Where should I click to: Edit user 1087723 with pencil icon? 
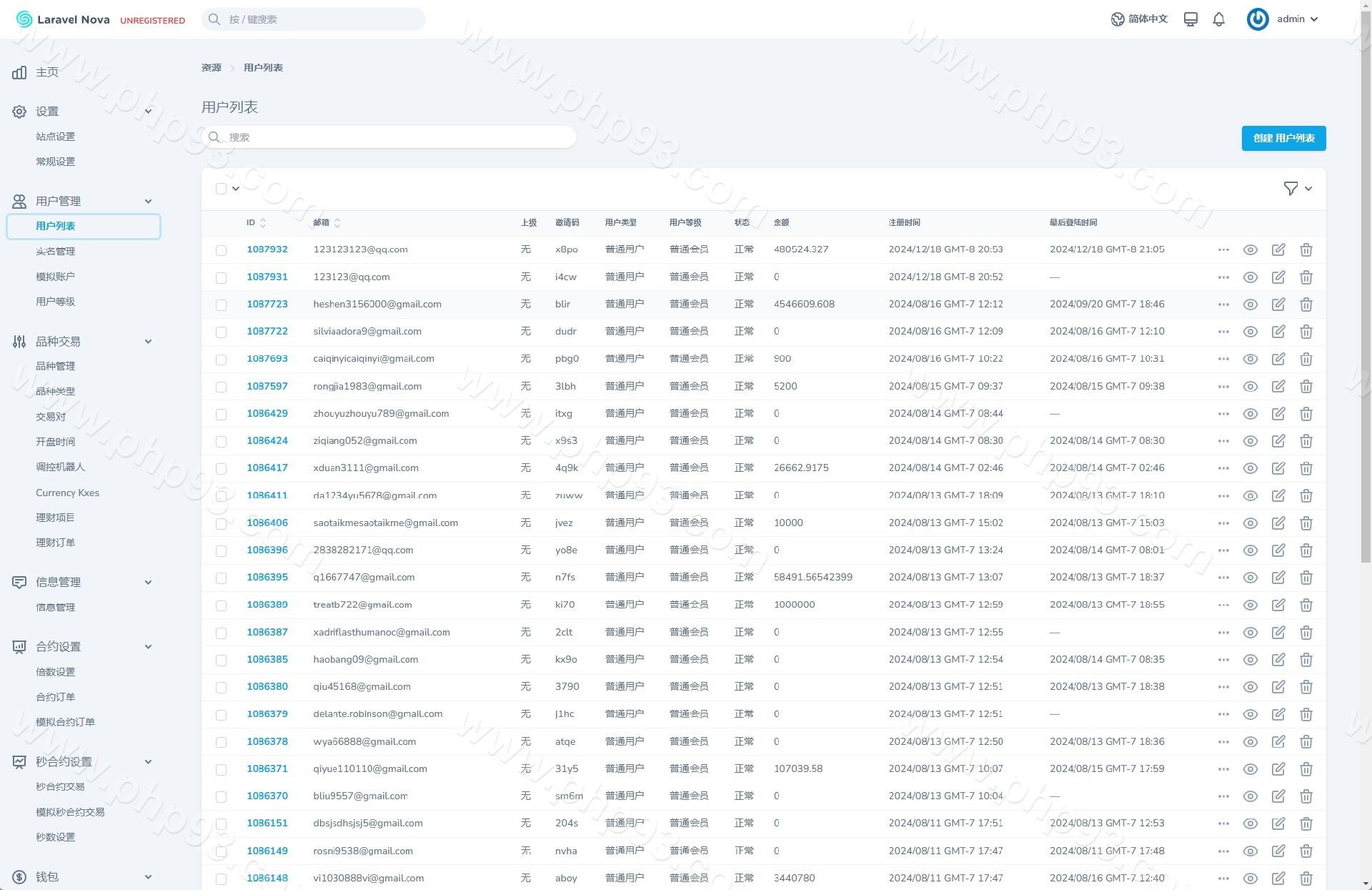(1278, 305)
